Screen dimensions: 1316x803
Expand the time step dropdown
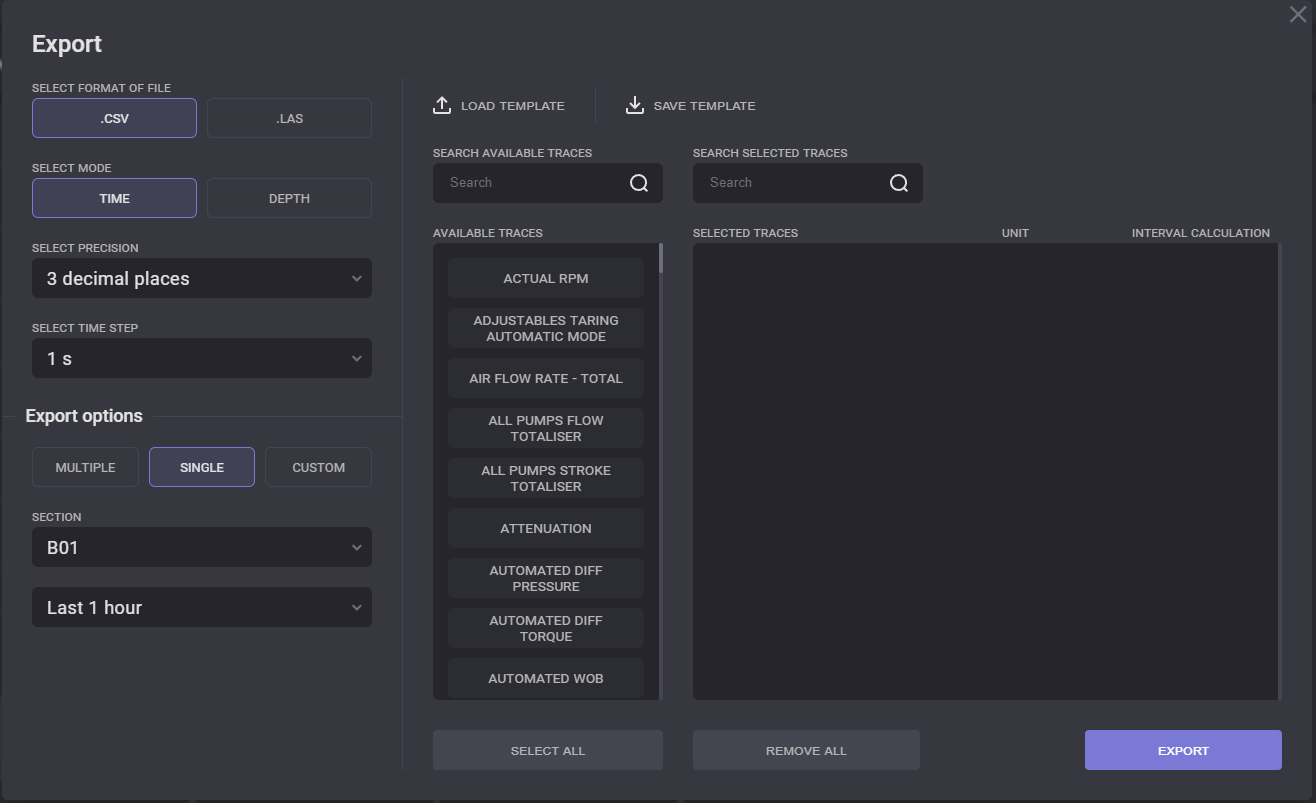(x=202, y=359)
